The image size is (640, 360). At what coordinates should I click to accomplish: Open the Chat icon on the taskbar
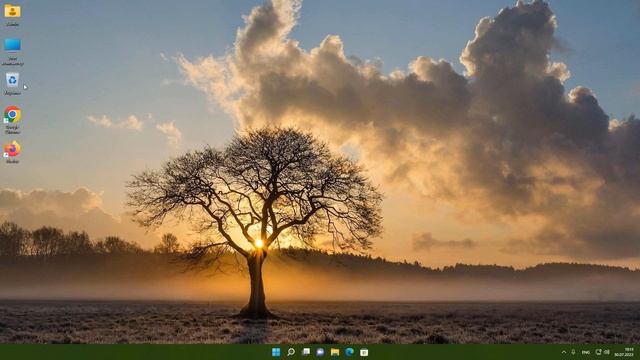tap(320, 352)
